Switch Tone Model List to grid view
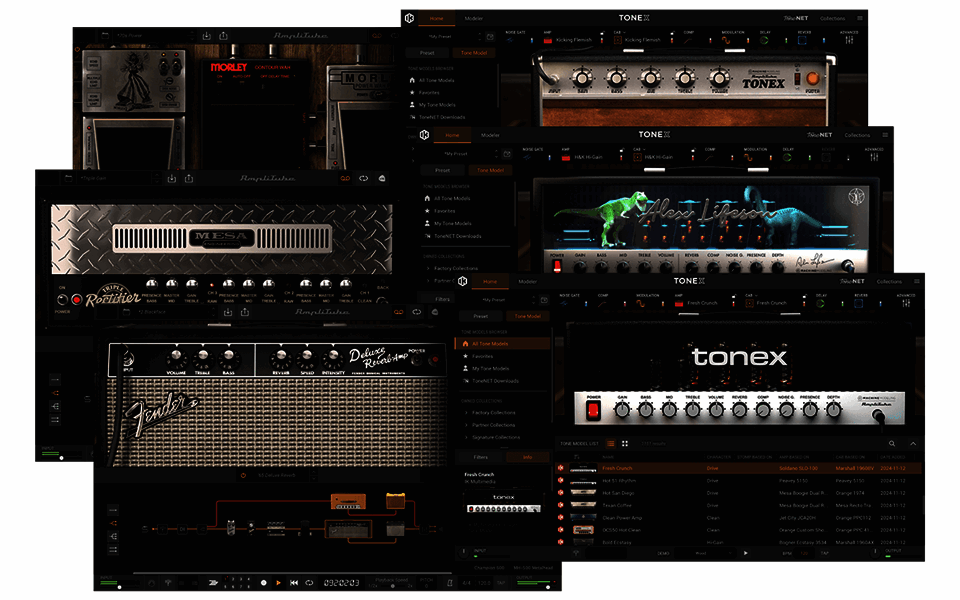This screenshot has height=600, width=960. (625, 443)
